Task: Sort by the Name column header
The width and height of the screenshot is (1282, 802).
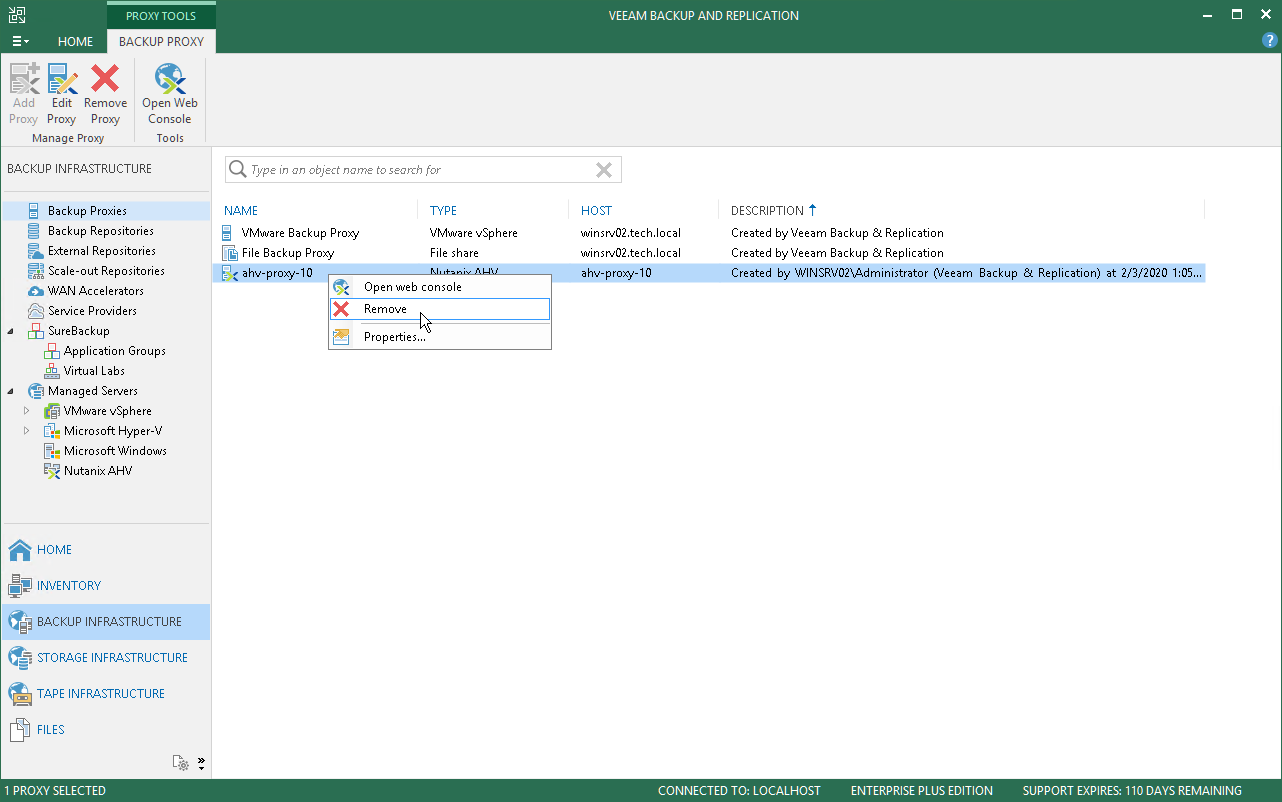Action: (241, 211)
